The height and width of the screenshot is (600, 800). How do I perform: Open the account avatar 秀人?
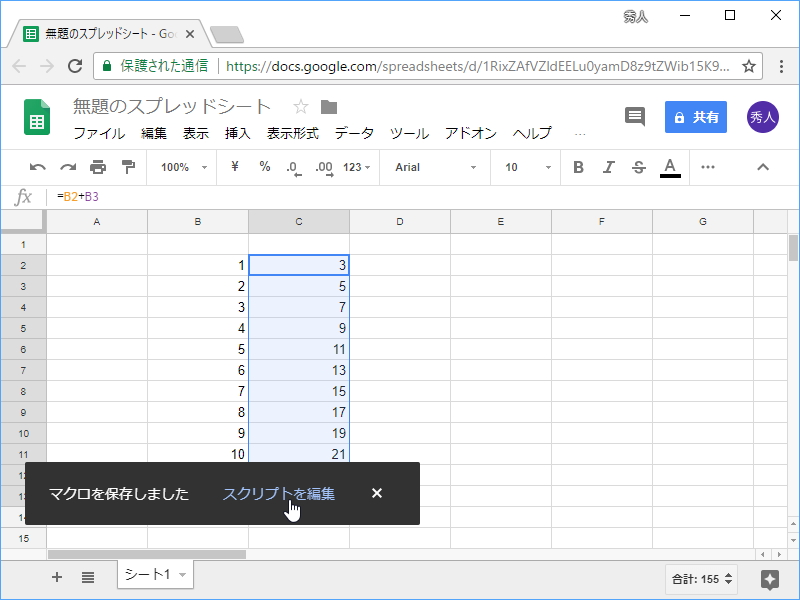[x=763, y=117]
